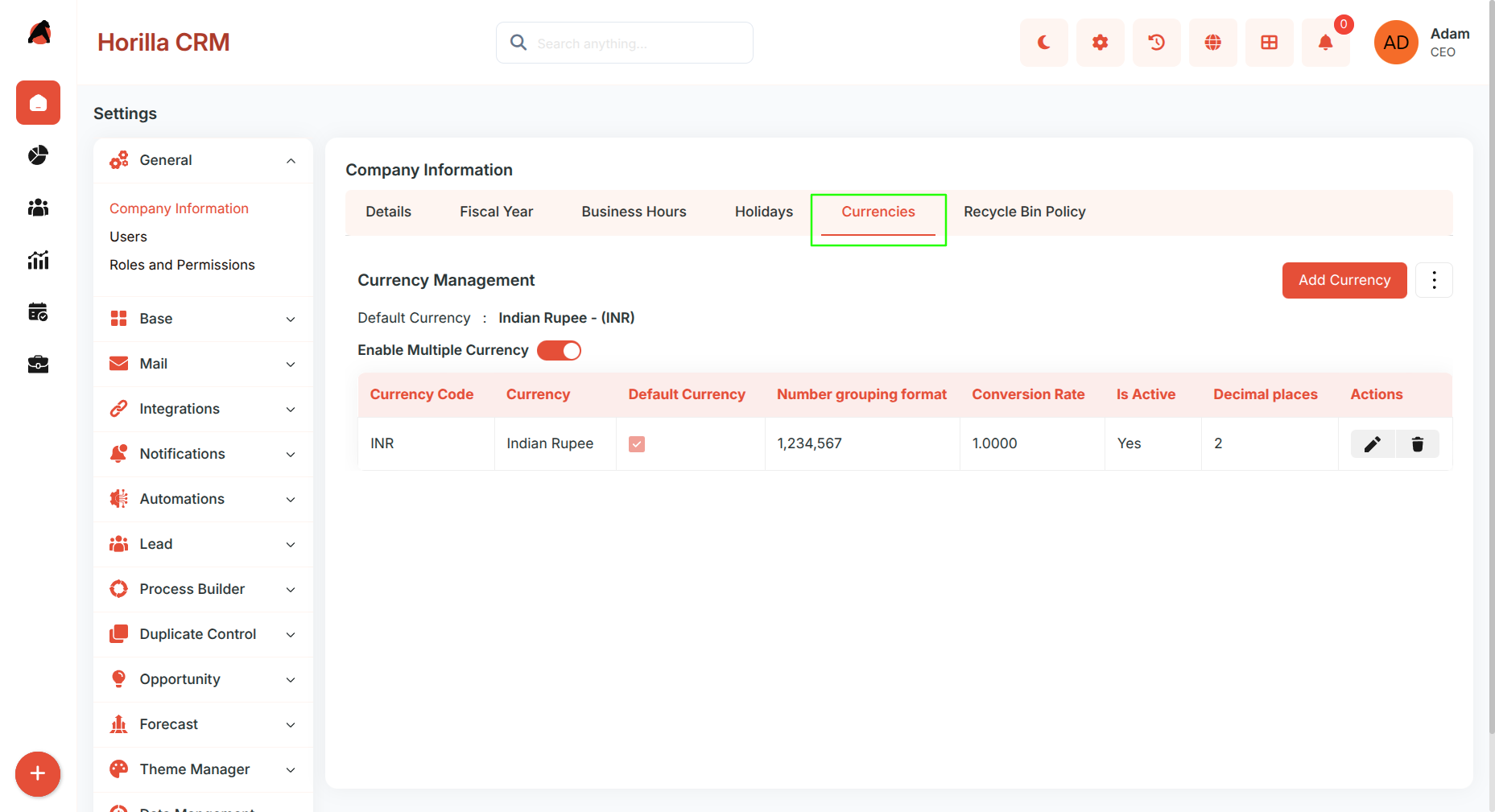The height and width of the screenshot is (812, 1495).
Task: Switch to the Fiscal Year tab
Action: tap(496, 212)
